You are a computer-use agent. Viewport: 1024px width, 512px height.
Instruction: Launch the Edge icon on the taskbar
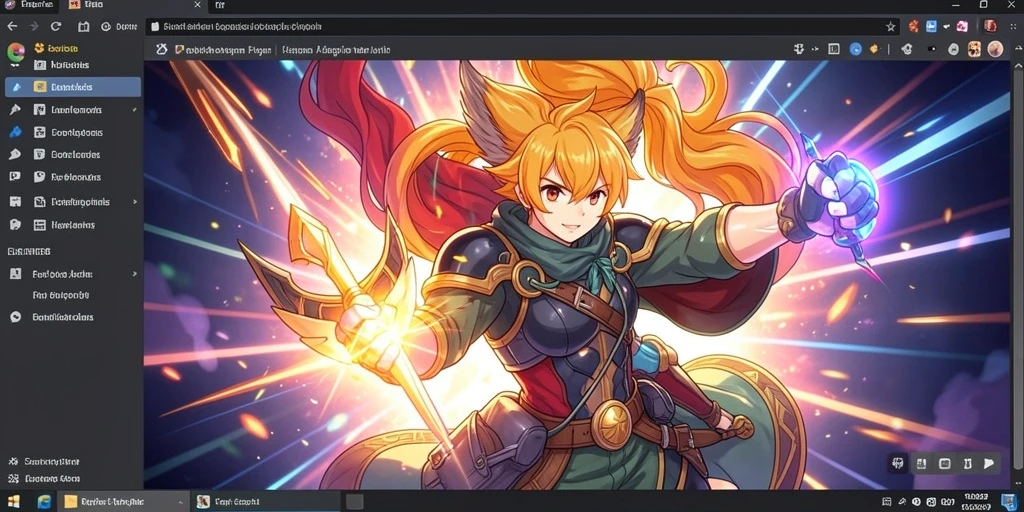point(44,502)
